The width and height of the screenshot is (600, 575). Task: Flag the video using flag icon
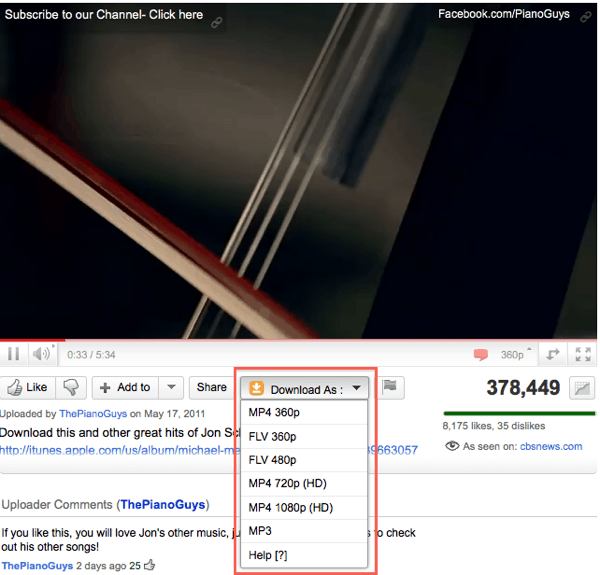point(390,388)
